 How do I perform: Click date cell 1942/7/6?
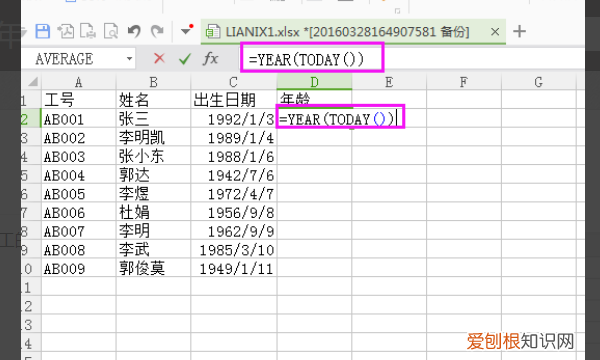coord(233,175)
